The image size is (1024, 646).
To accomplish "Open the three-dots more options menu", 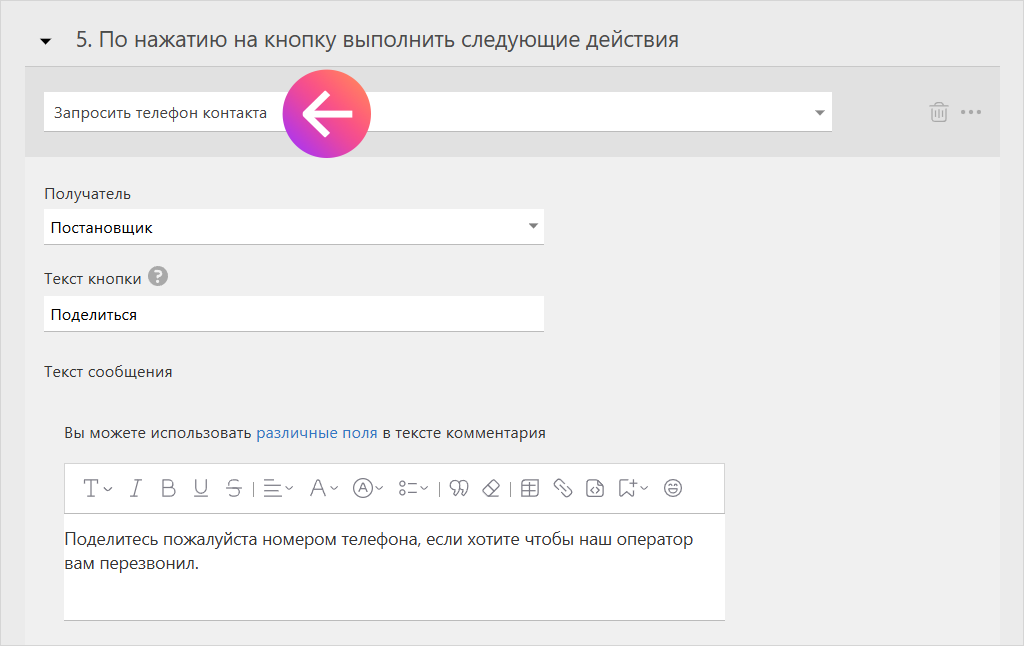I will coord(971,112).
